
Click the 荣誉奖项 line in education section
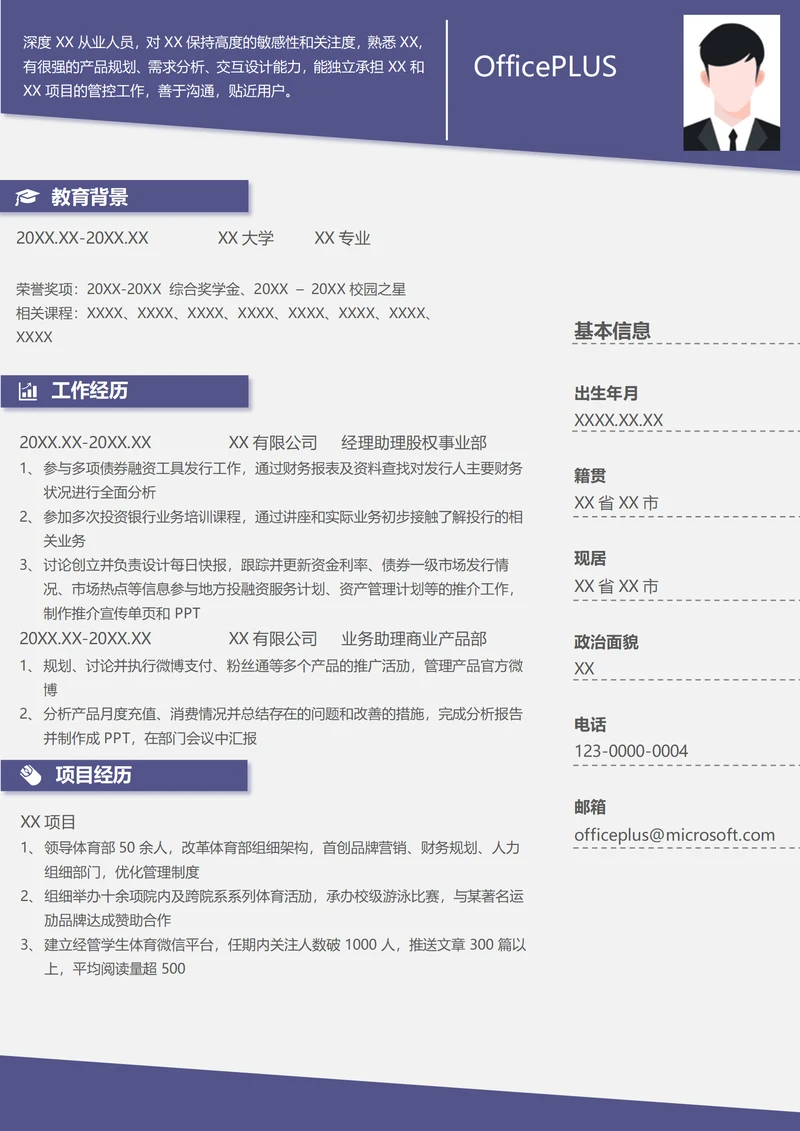(x=211, y=289)
